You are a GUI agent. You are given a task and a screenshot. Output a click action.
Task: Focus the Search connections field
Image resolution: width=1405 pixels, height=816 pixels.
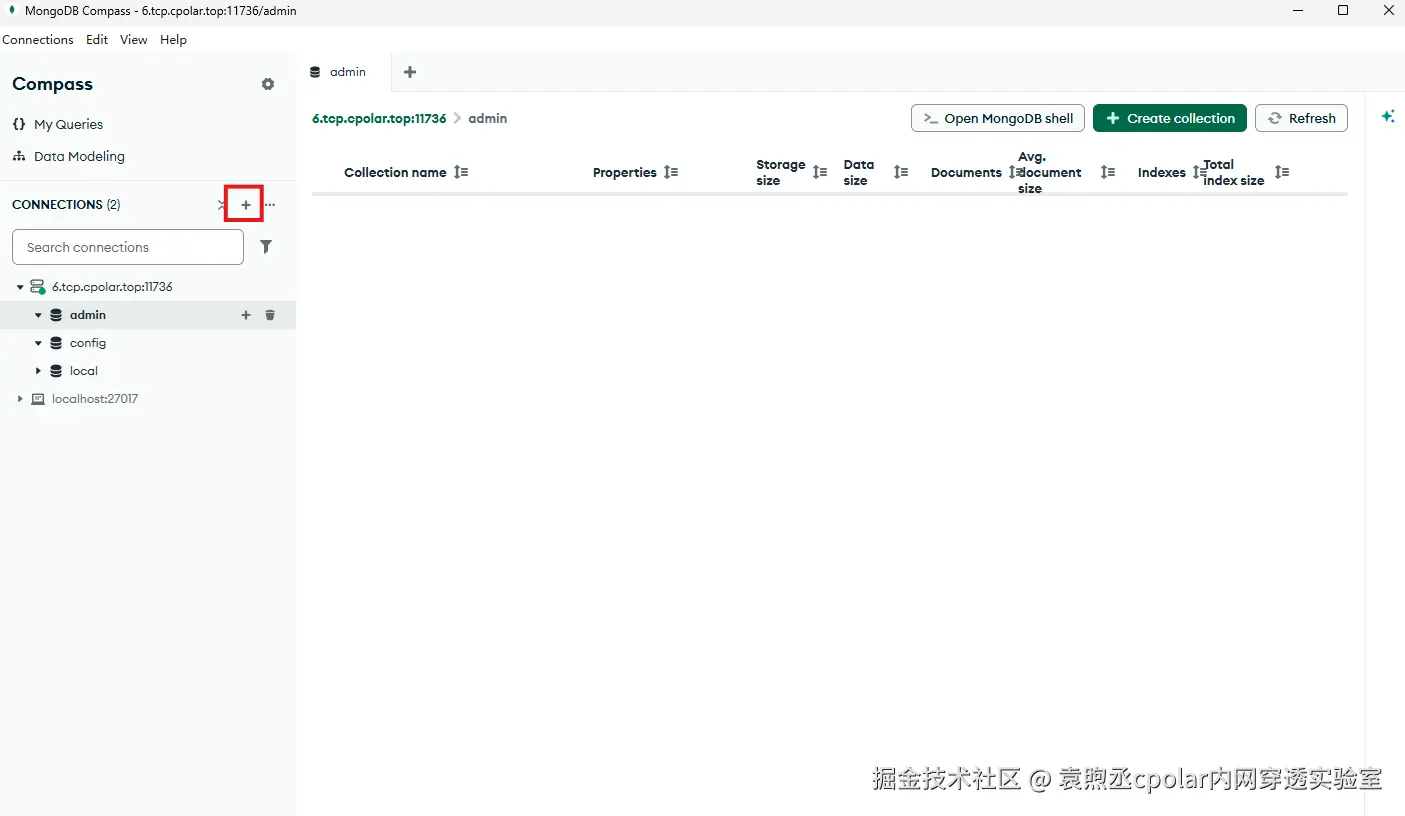pyautogui.click(x=128, y=247)
